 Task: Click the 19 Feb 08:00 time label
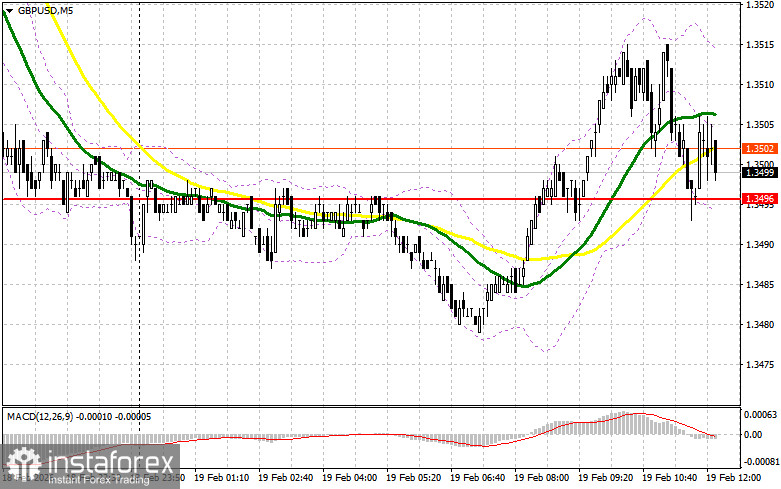541,478
